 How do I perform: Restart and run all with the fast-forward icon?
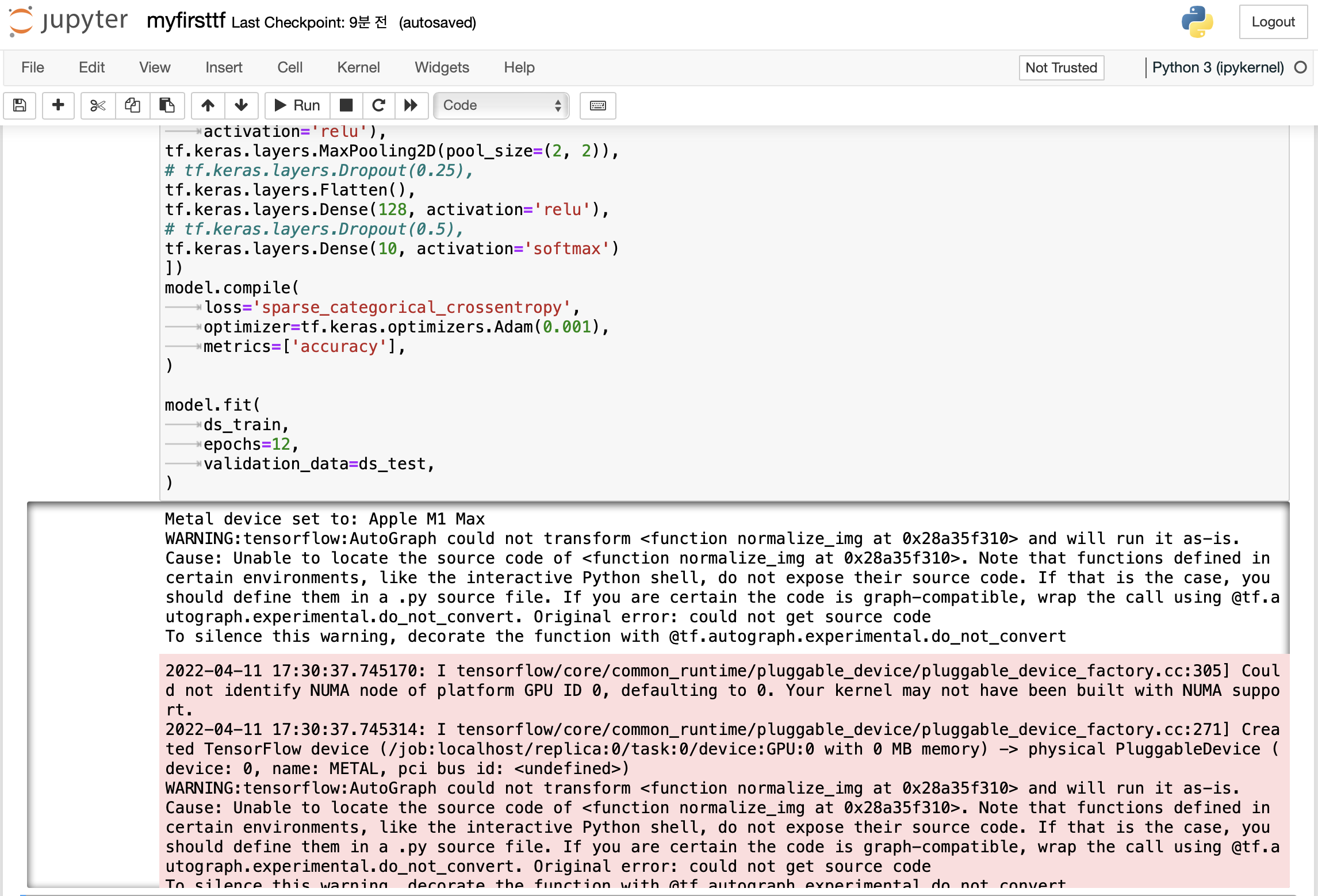tap(411, 105)
